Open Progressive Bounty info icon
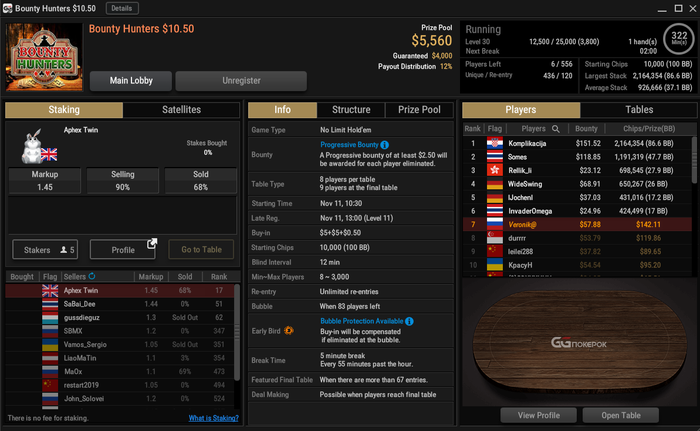Viewport: 700px width, 431px height. [384, 145]
